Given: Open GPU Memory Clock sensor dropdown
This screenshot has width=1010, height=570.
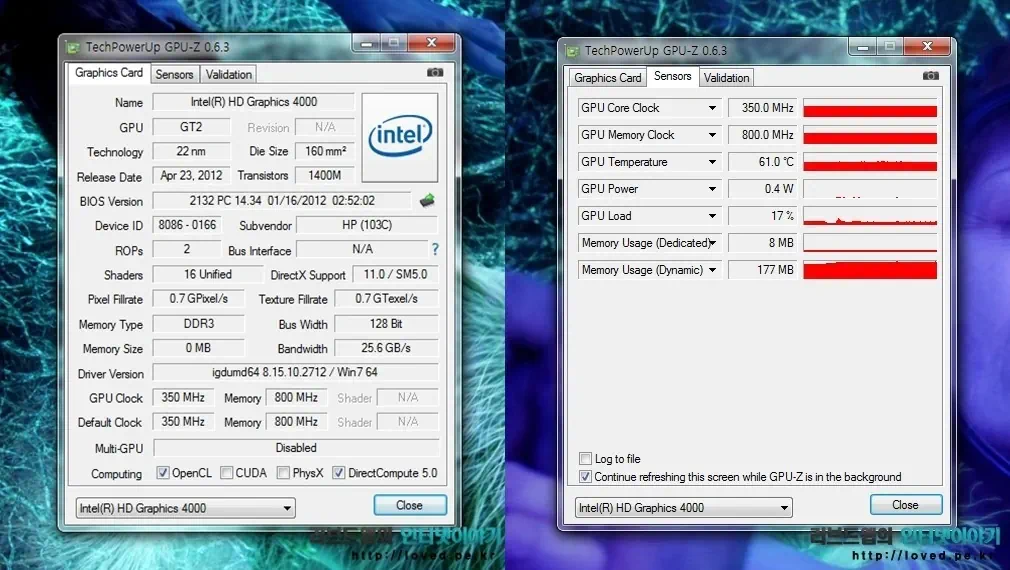Looking at the screenshot, I should (712, 135).
